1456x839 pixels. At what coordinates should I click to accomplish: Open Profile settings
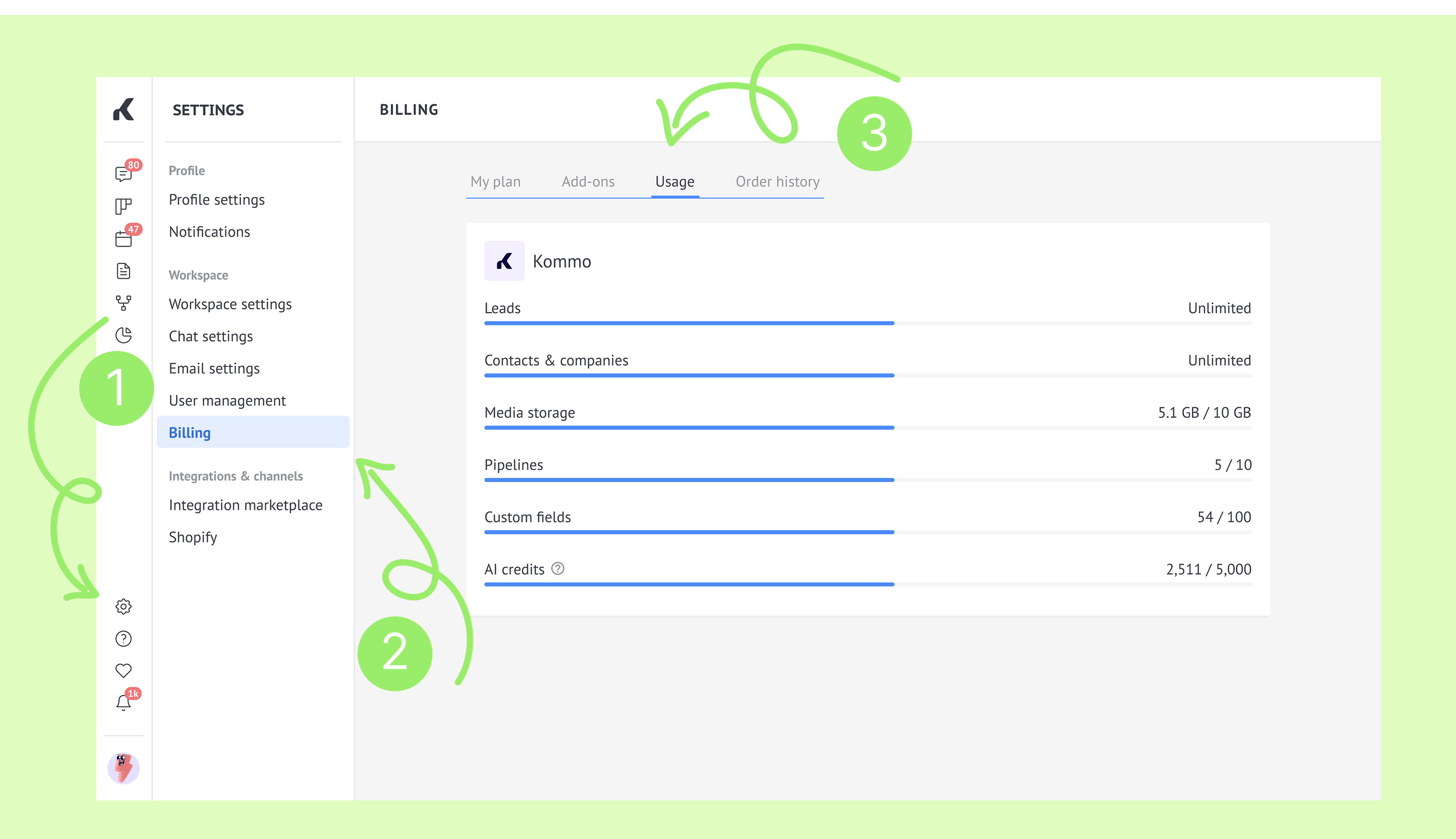coord(217,200)
